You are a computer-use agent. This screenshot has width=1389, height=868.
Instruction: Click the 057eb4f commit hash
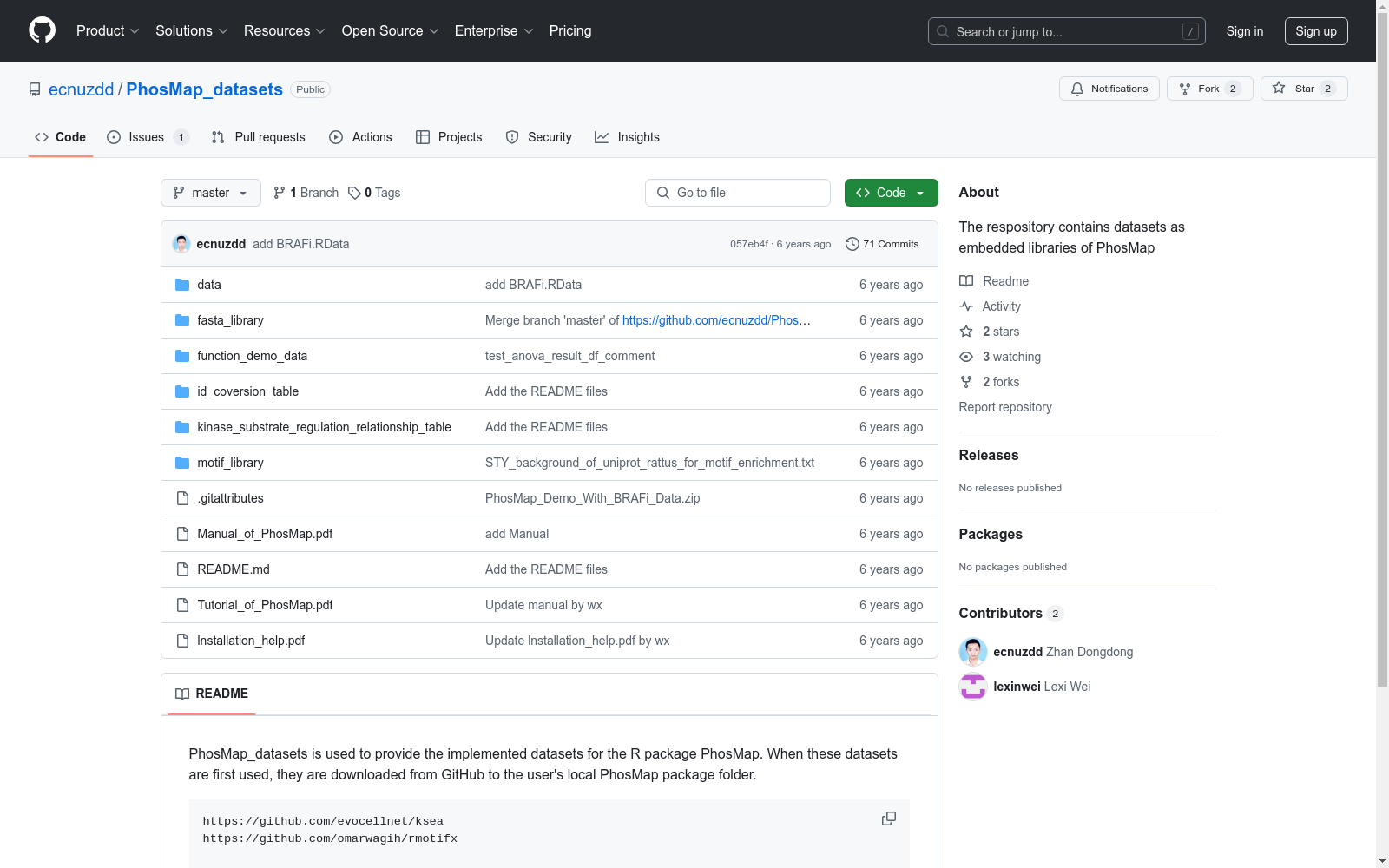749,244
